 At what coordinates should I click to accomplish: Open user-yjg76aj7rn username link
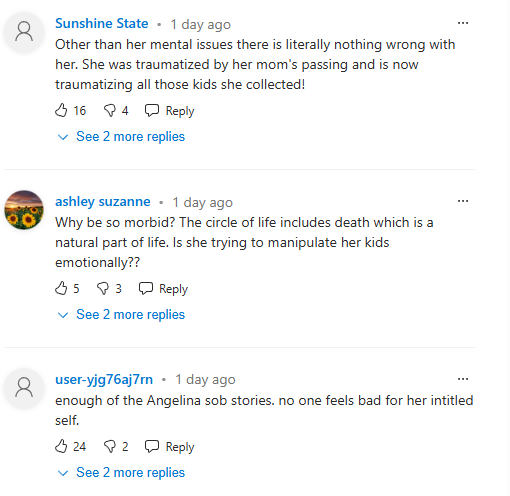(104, 380)
